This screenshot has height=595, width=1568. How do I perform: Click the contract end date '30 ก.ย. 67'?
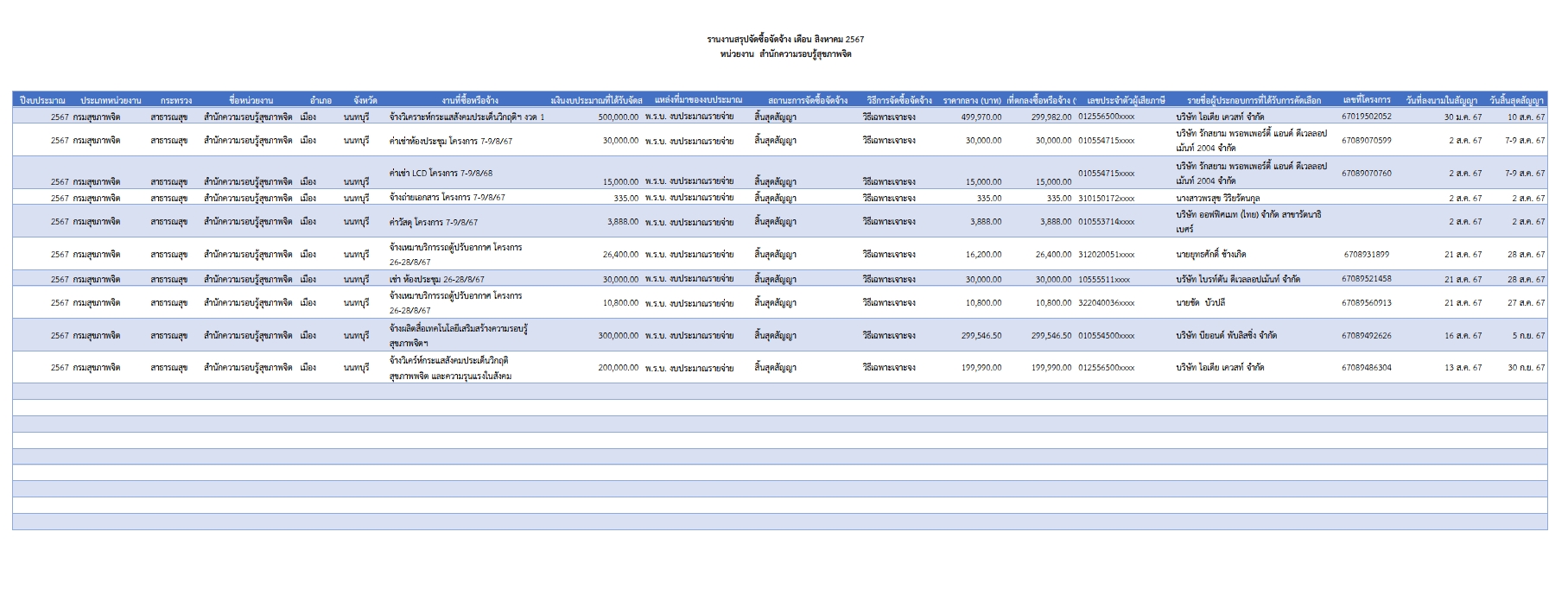[1527, 368]
